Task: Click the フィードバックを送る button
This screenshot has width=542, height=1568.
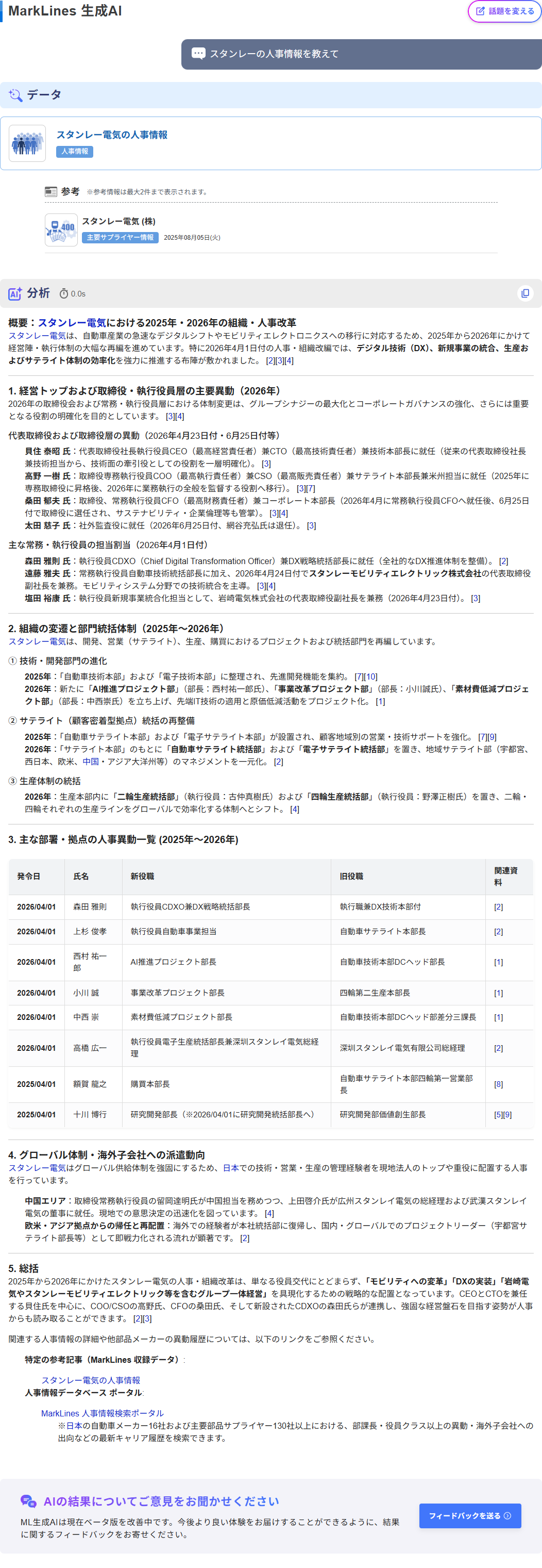Action: click(469, 1516)
